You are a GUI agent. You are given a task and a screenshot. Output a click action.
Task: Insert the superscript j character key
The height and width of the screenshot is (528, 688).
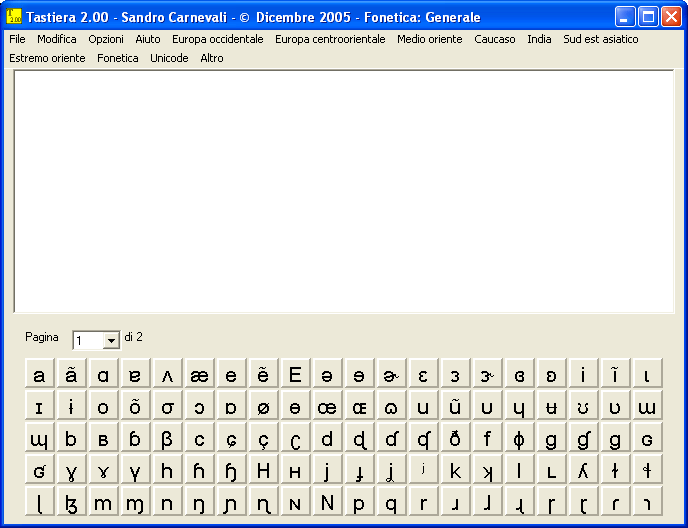click(423, 469)
